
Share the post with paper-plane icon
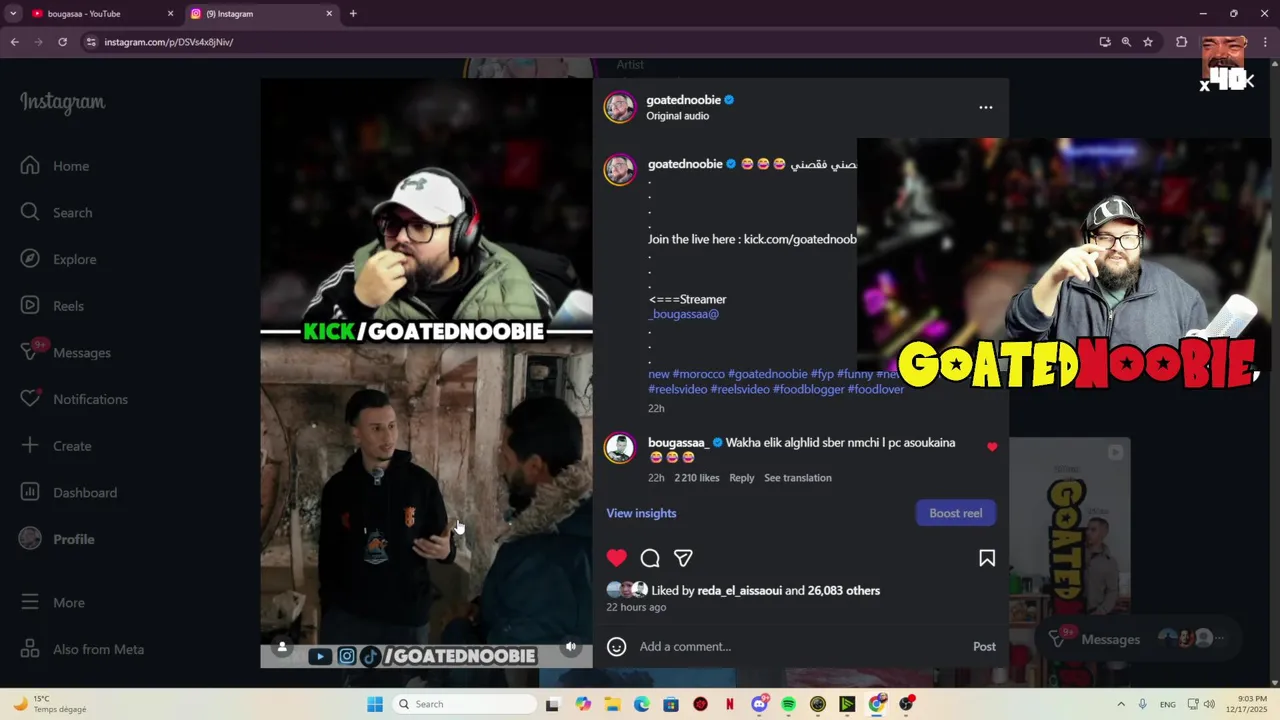coord(683,558)
